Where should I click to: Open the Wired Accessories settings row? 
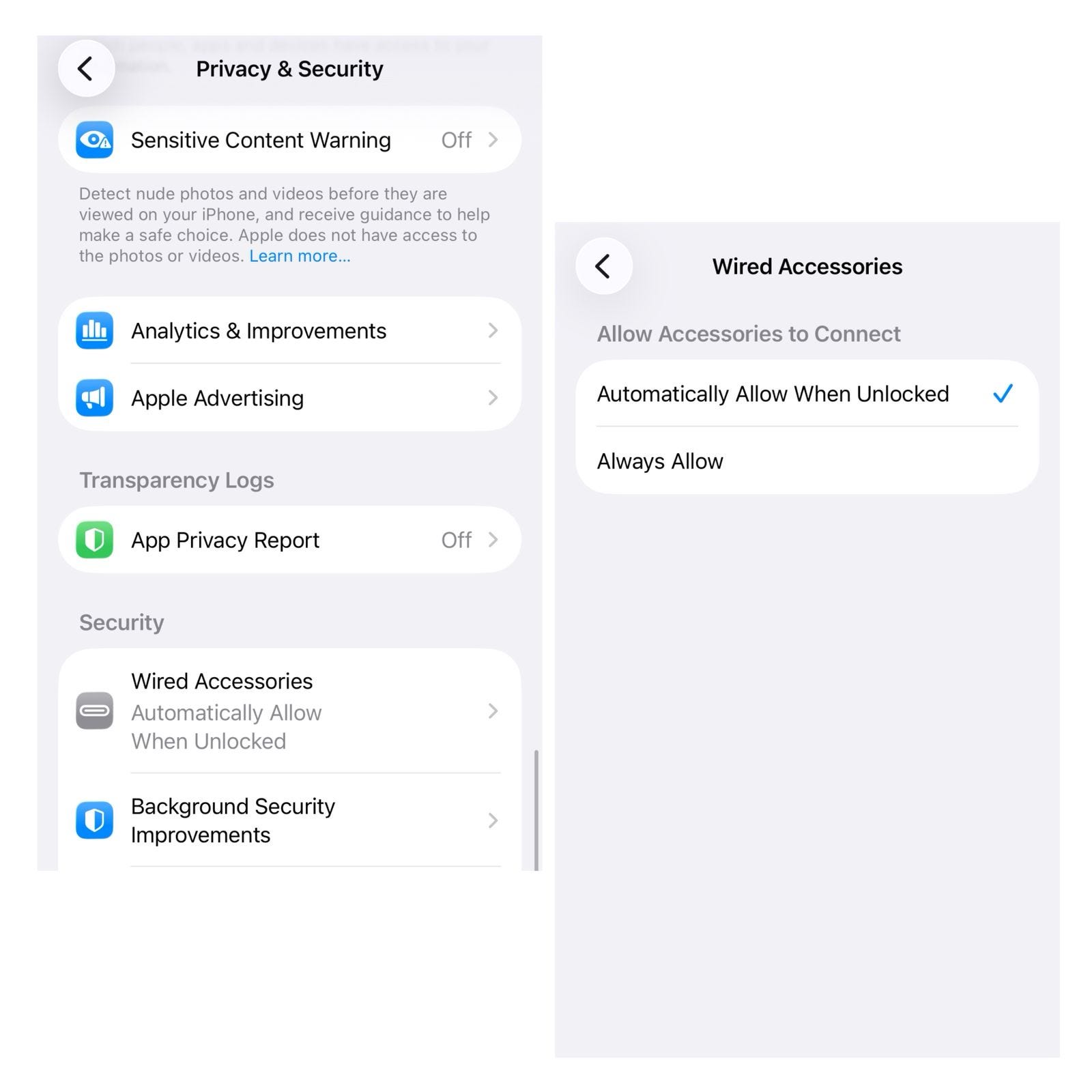[289, 710]
